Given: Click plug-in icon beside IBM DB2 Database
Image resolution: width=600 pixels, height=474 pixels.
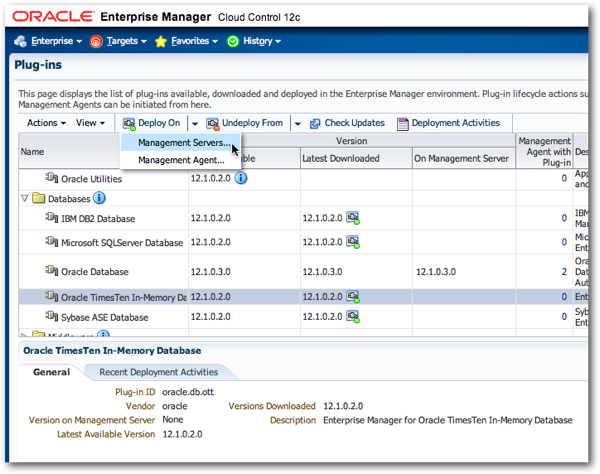Looking at the screenshot, I should (x=52, y=217).
